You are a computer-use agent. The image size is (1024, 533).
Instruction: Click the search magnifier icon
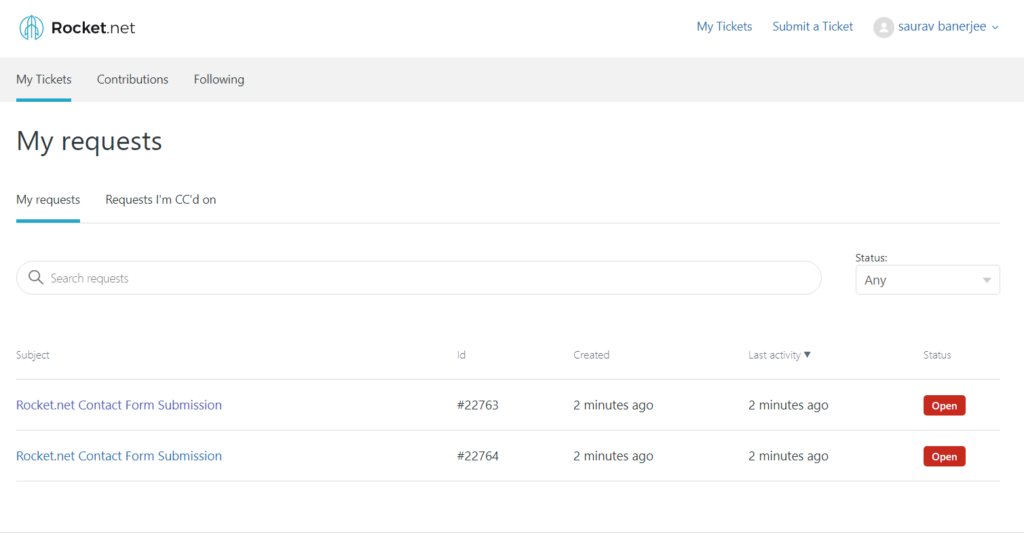pyautogui.click(x=36, y=278)
